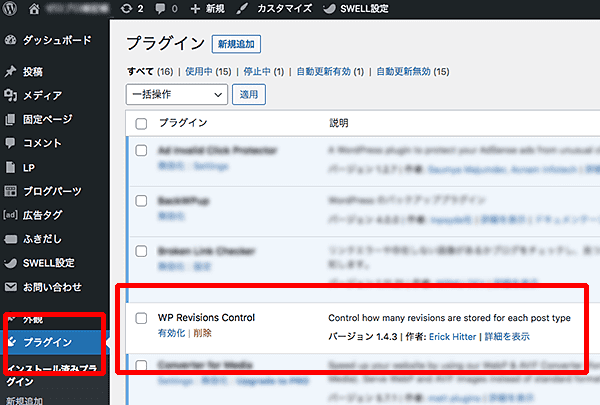
Task: Click the envelope icon for お問い合わせ
Action: 11,287
